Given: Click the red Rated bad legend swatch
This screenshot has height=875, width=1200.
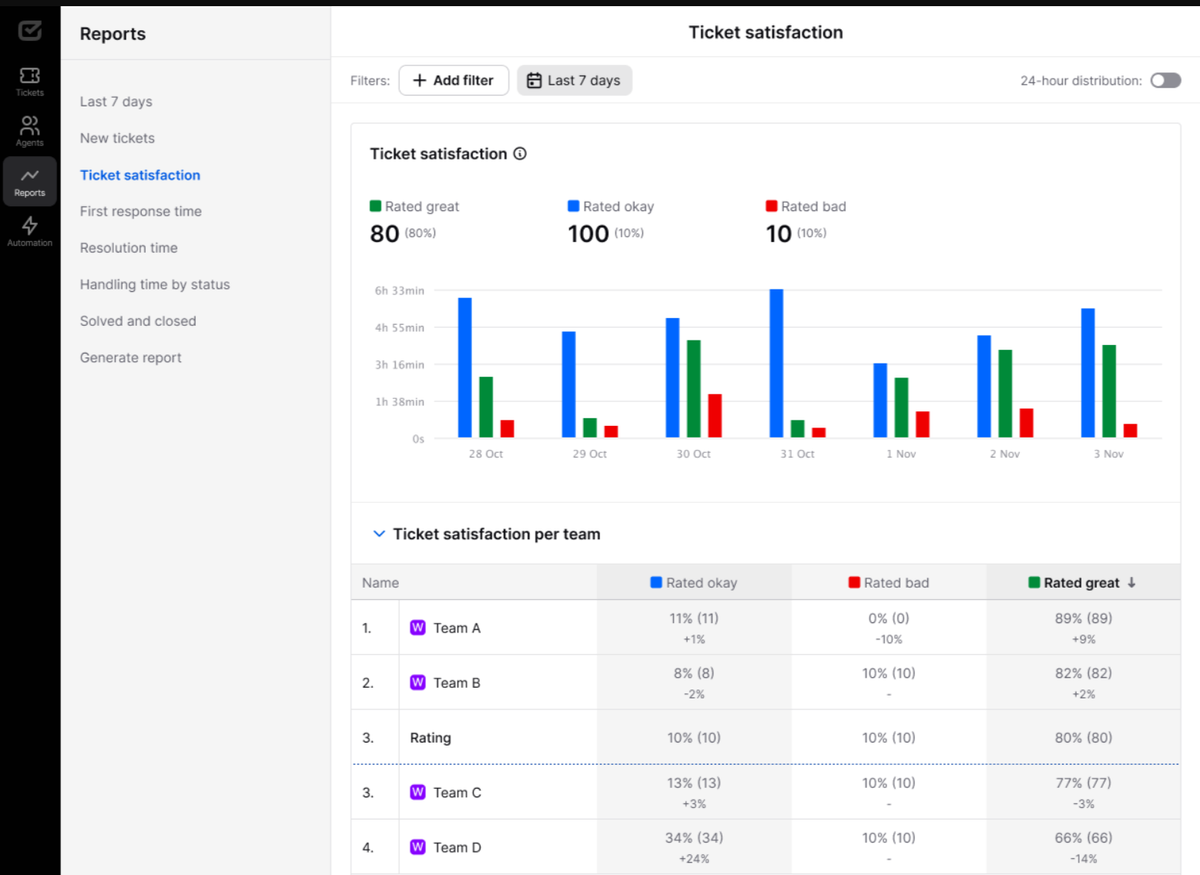Looking at the screenshot, I should click(x=771, y=206).
